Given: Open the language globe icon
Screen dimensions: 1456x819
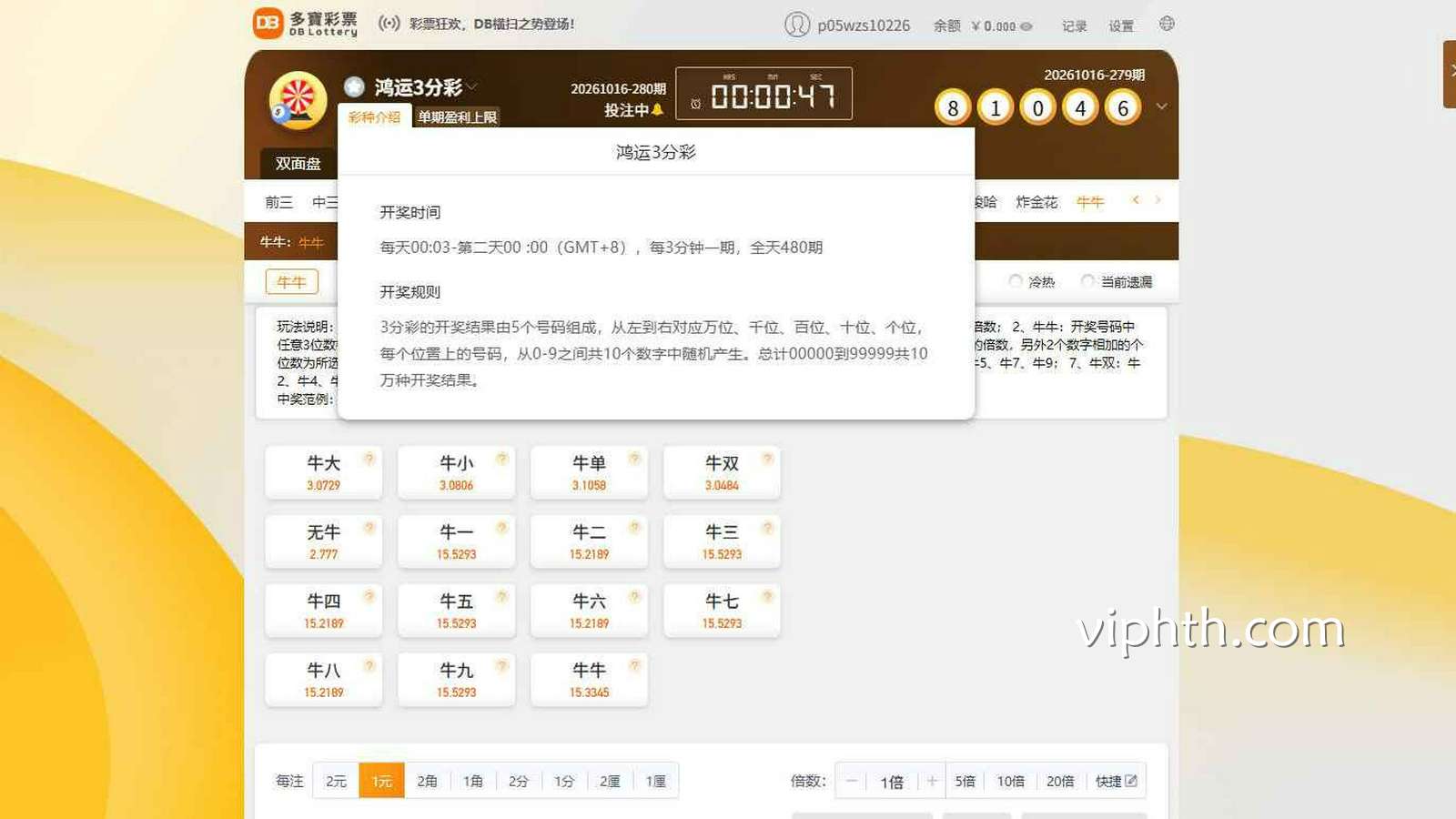Looking at the screenshot, I should (1167, 24).
